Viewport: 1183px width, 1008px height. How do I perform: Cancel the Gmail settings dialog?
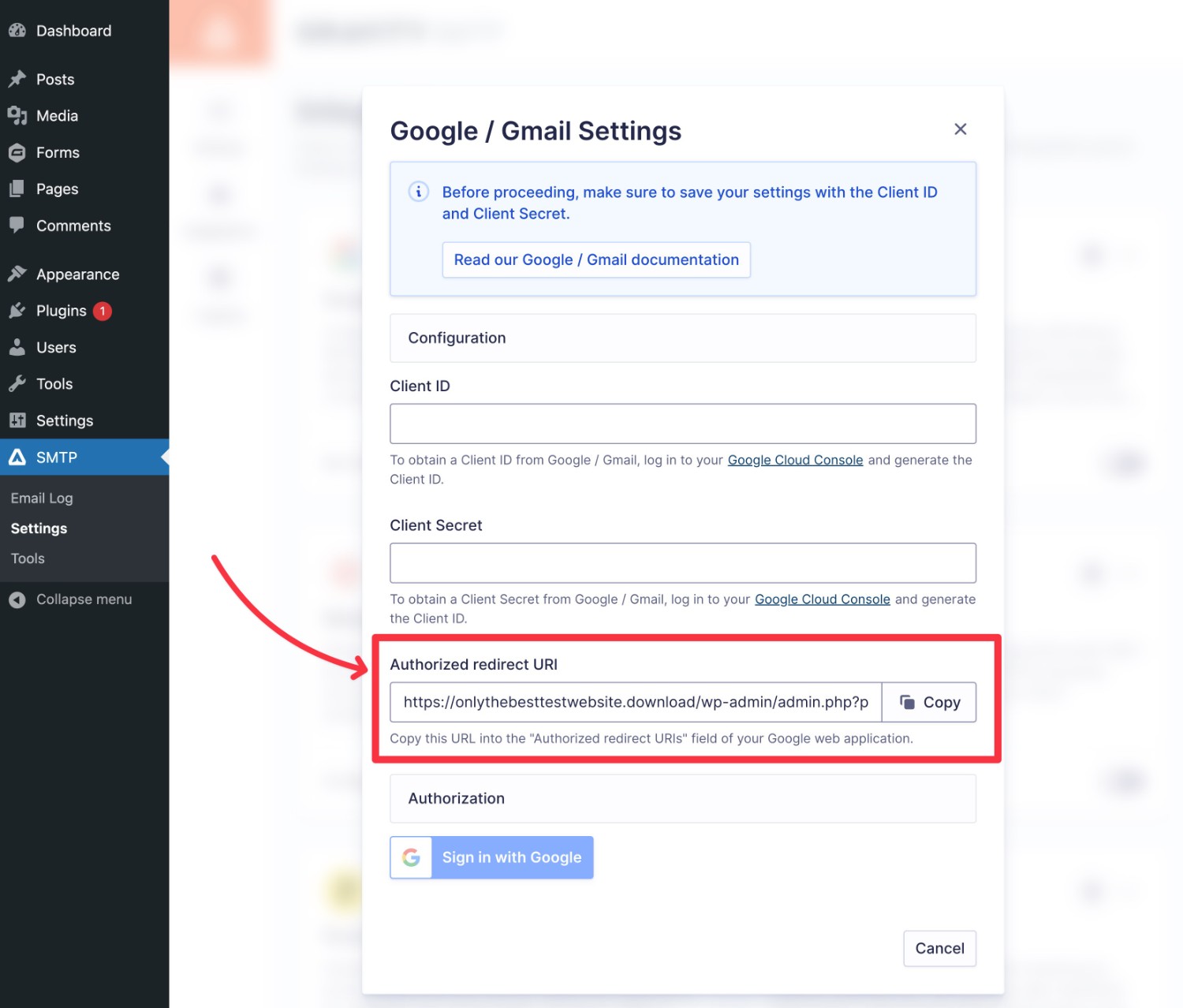(939, 948)
